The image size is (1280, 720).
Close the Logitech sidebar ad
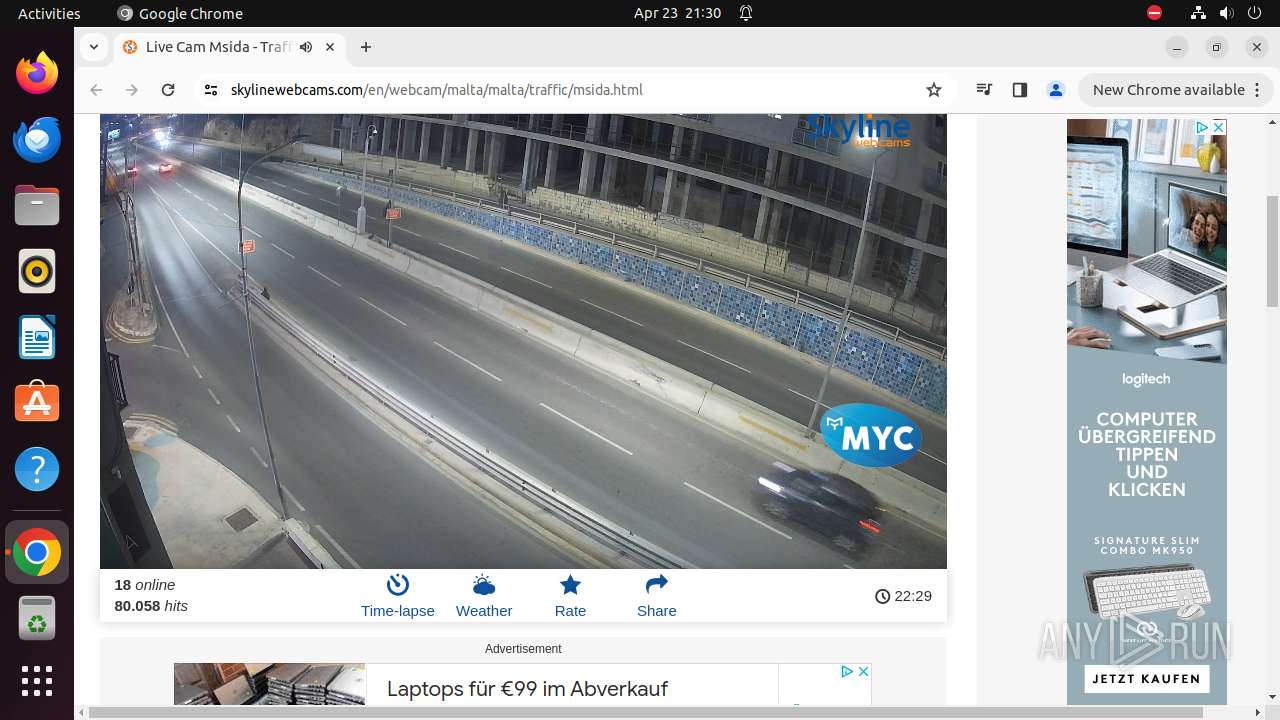pyautogui.click(x=1218, y=127)
